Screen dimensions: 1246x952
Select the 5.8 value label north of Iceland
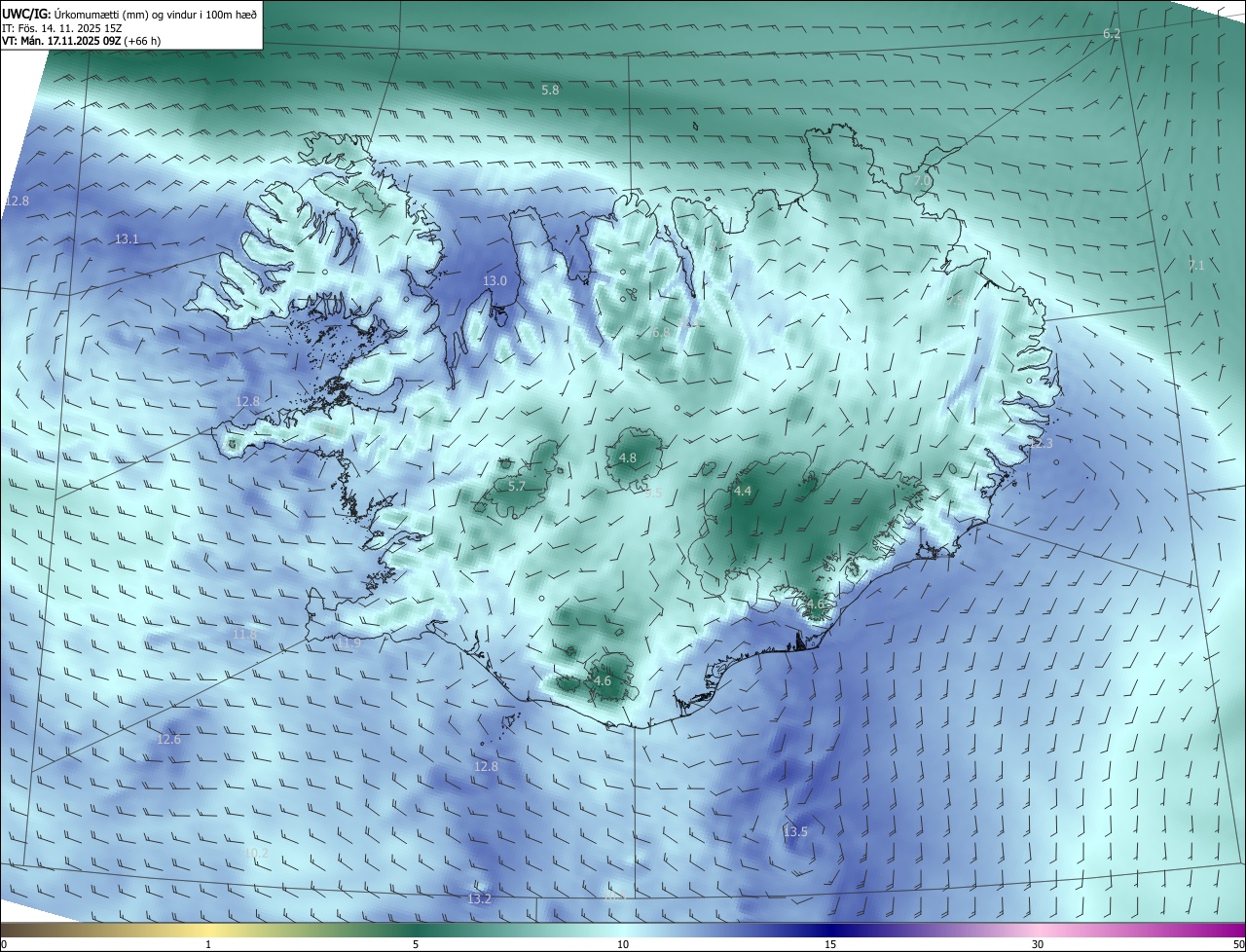550,90
